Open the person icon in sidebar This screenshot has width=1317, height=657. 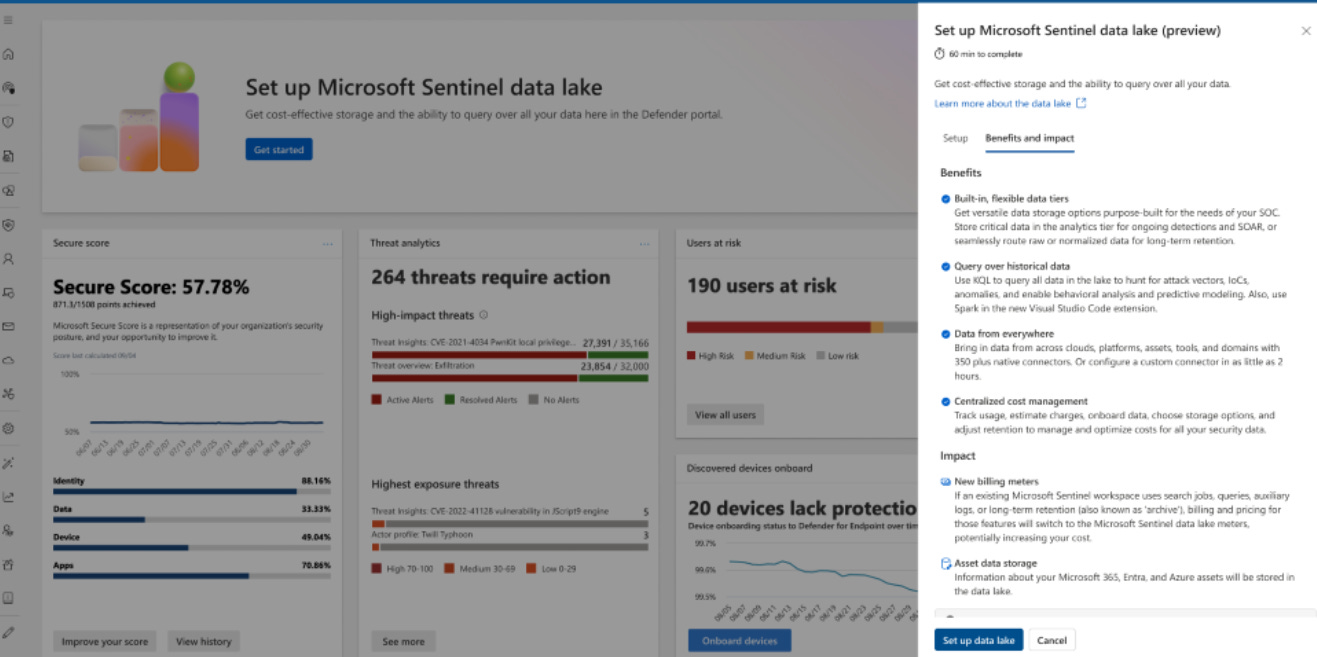(8, 259)
